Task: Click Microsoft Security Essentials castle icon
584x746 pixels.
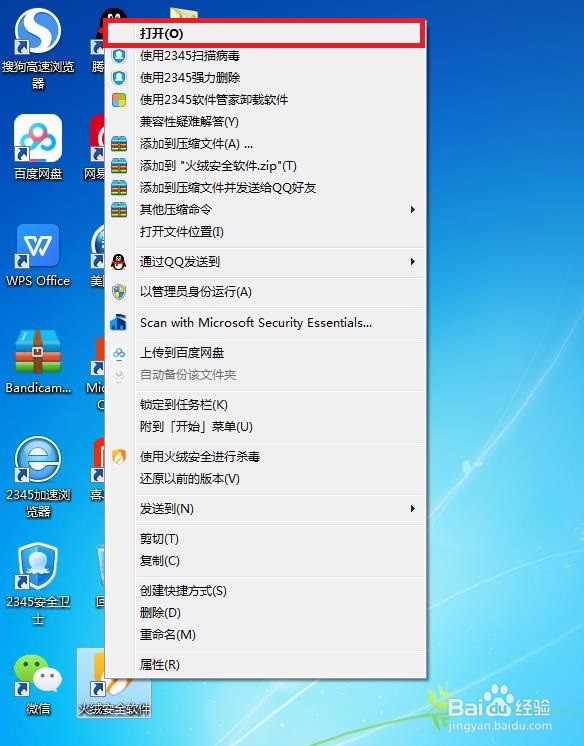Action: click(x=119, y=323)
